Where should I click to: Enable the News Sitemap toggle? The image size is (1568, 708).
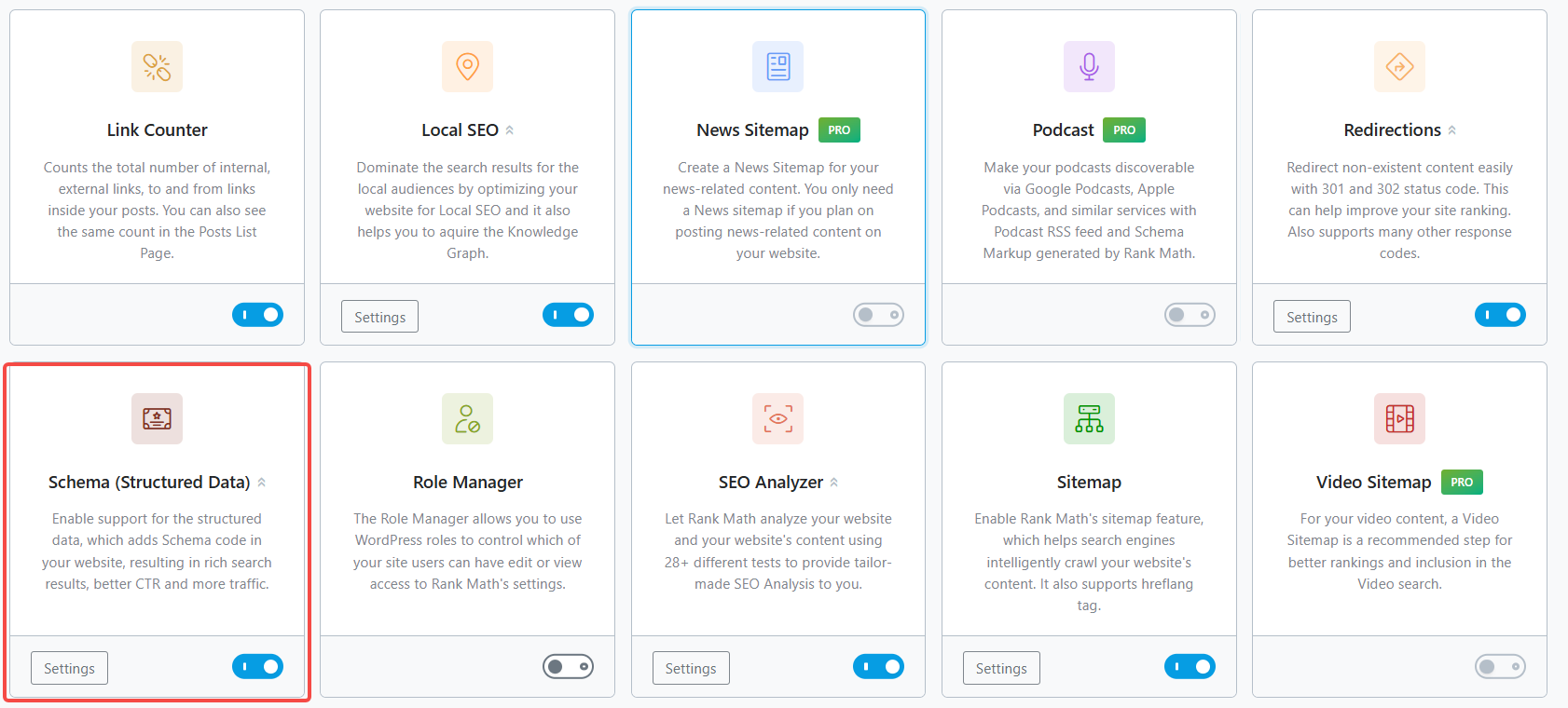click(x=878, y=315)
